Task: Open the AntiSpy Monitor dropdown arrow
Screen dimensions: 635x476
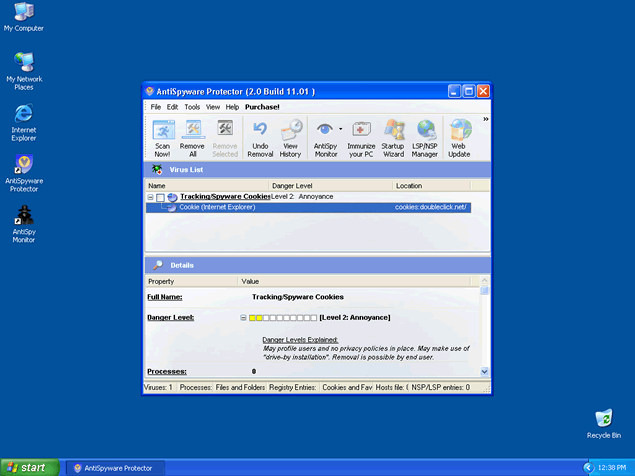Action: [341, 129]
